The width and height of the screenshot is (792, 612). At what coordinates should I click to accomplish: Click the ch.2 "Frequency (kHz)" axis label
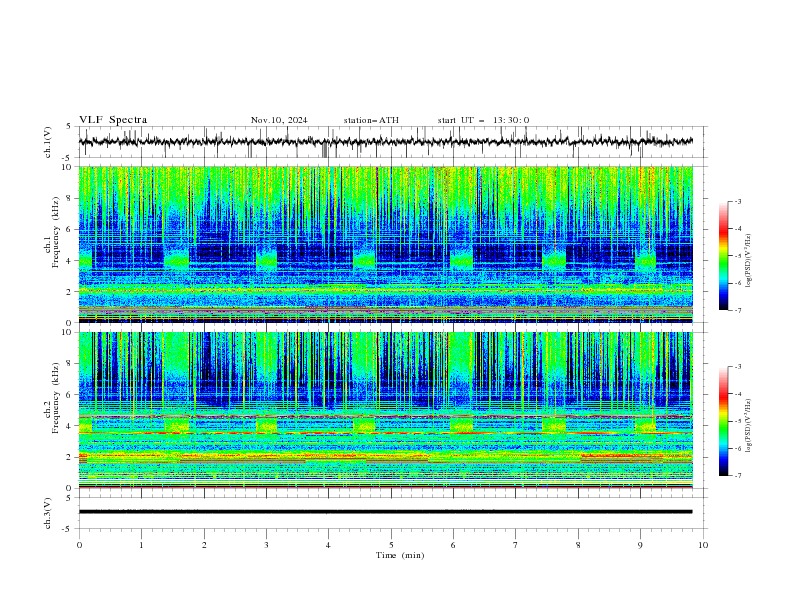(56, 398)
